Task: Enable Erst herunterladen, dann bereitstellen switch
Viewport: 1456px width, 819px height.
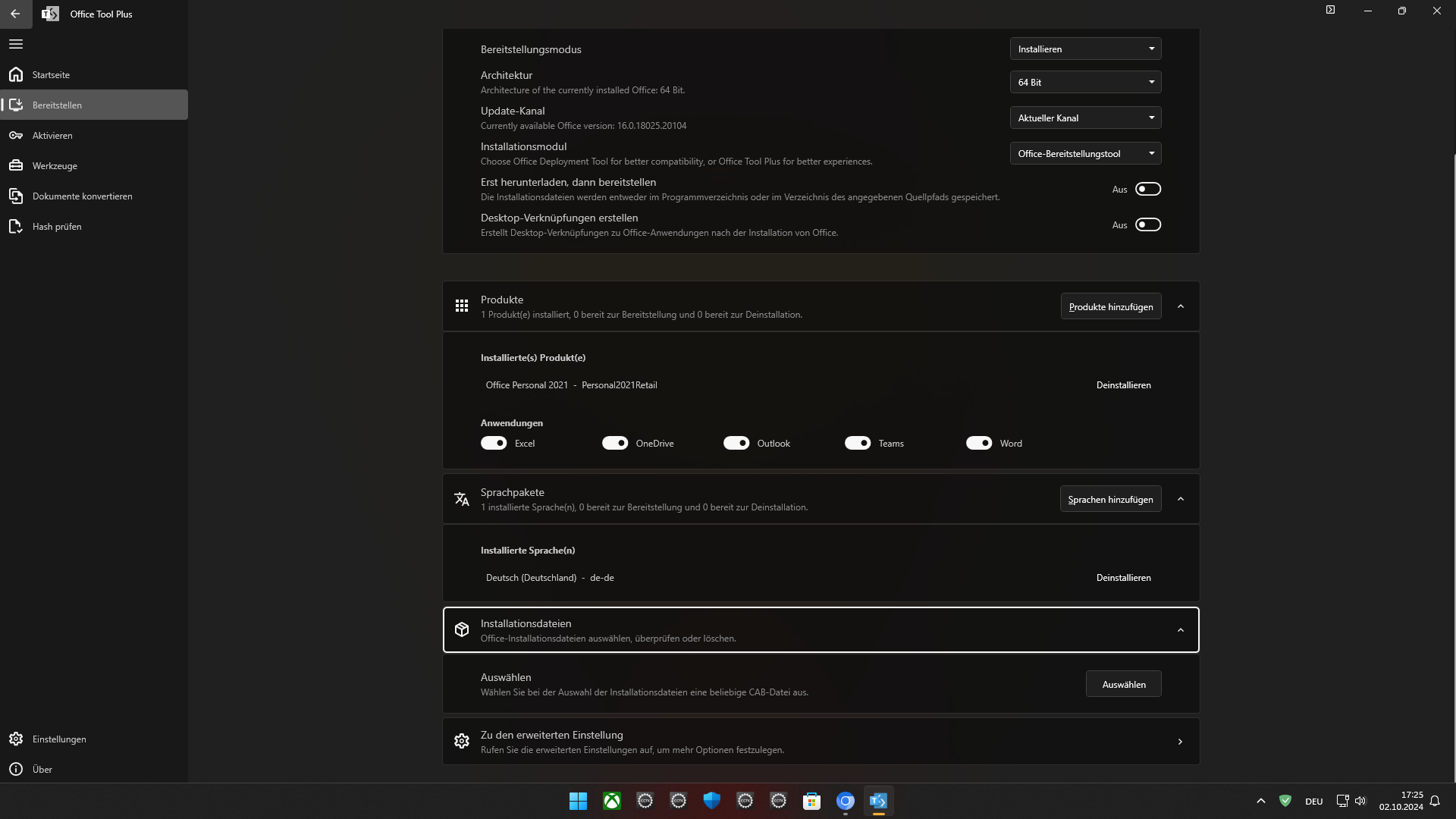Action: tap(1147, 189)
